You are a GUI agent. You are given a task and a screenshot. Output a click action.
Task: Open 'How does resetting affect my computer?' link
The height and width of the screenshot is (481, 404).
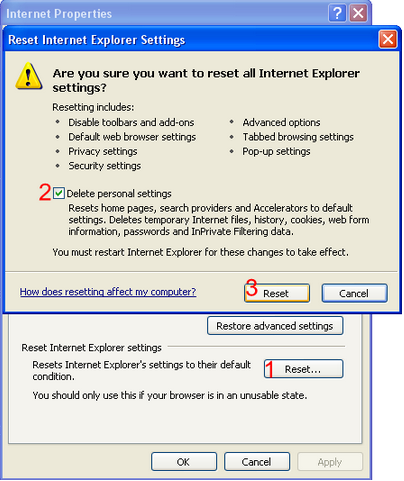pyautogui.click(x=108, y=292)
